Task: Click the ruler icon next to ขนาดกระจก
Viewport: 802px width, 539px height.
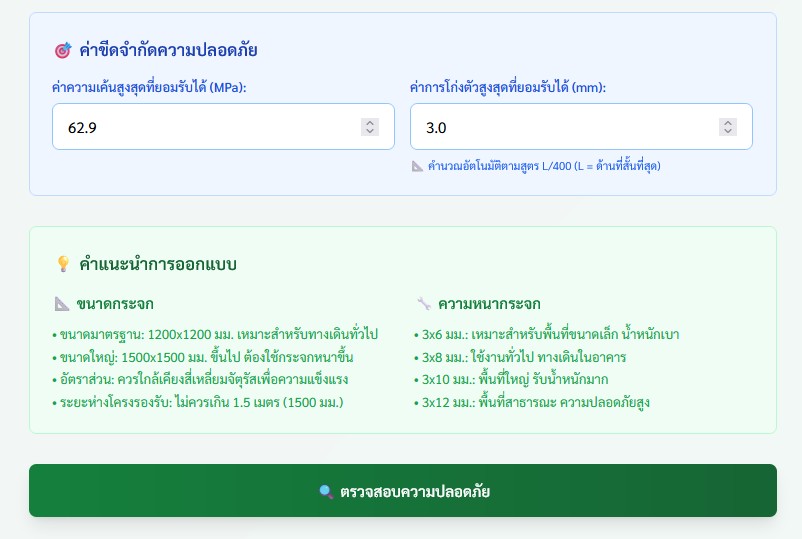Action: (x=61, y=304)
